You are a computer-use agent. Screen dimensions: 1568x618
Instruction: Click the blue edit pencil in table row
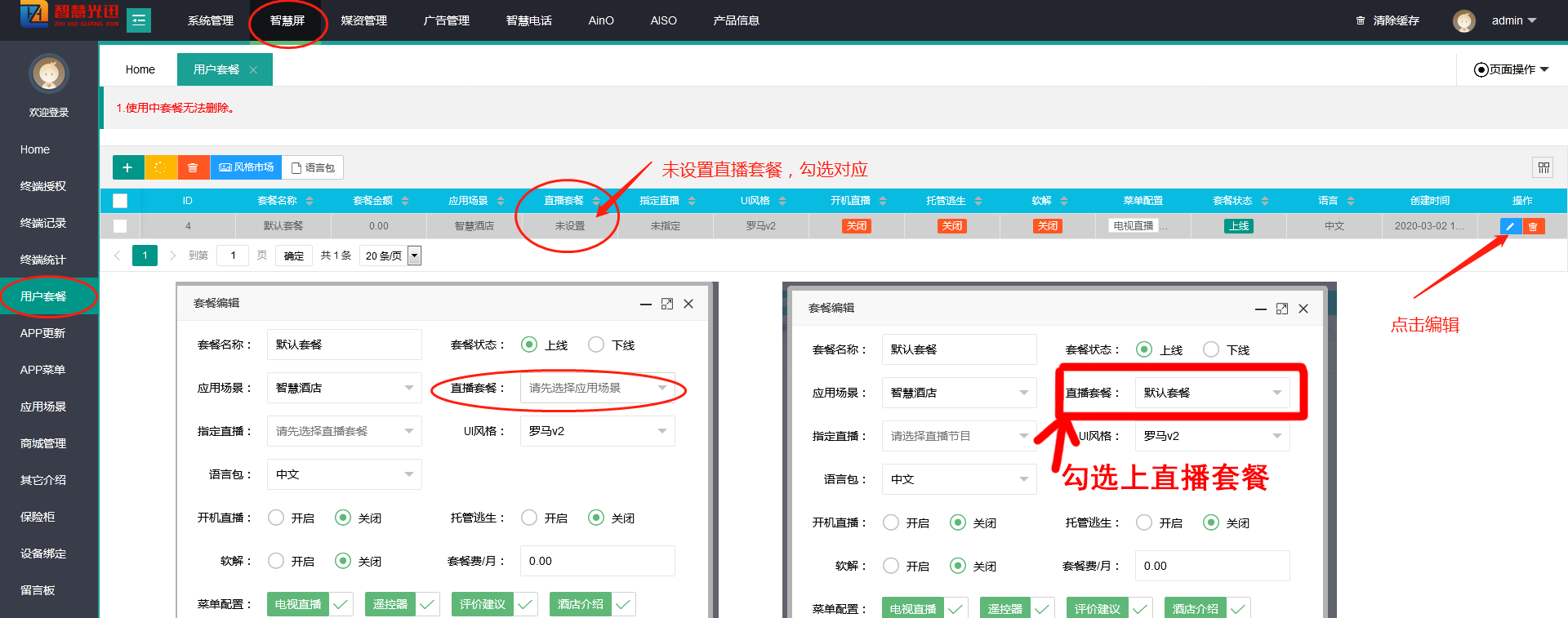click(1510, 226)
